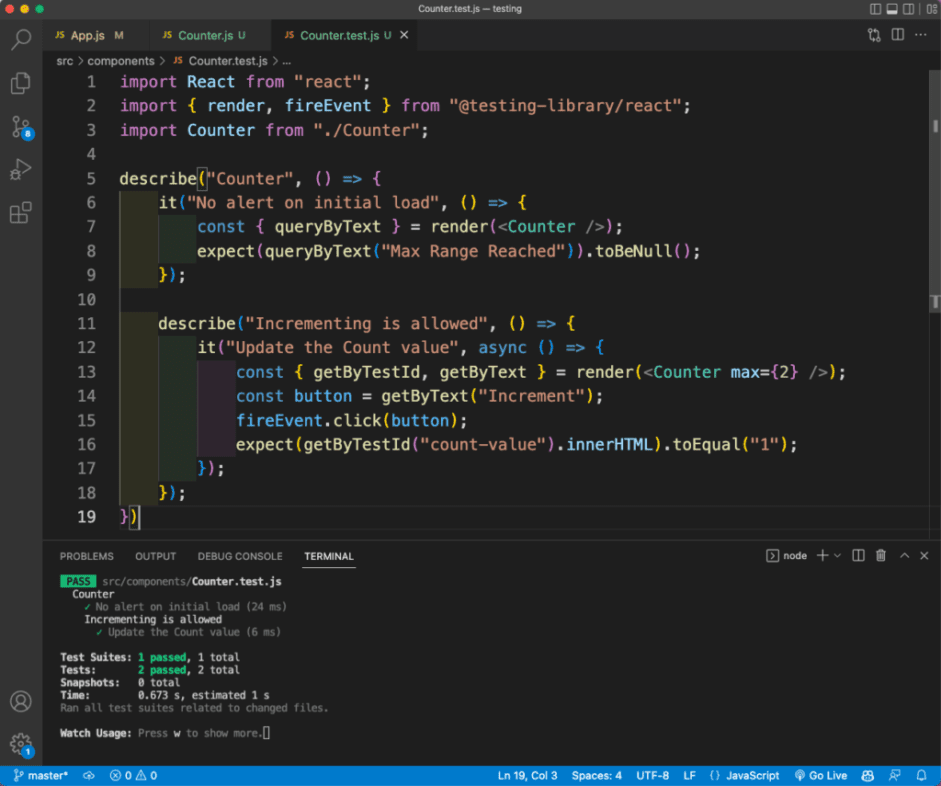Open the Extensions view
Screen dimensions: 941x786
21,212
